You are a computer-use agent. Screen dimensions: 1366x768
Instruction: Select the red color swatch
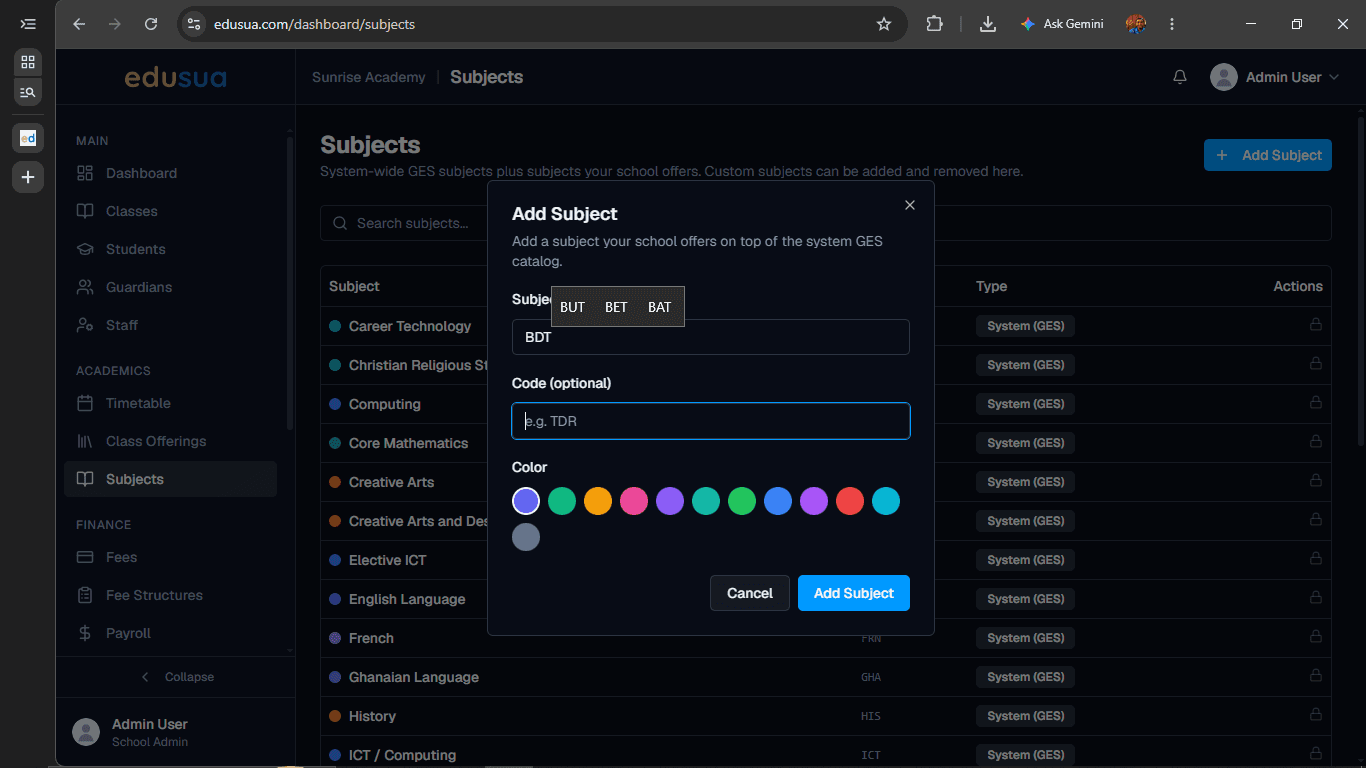pyautogui.click(x=850, y=501)
